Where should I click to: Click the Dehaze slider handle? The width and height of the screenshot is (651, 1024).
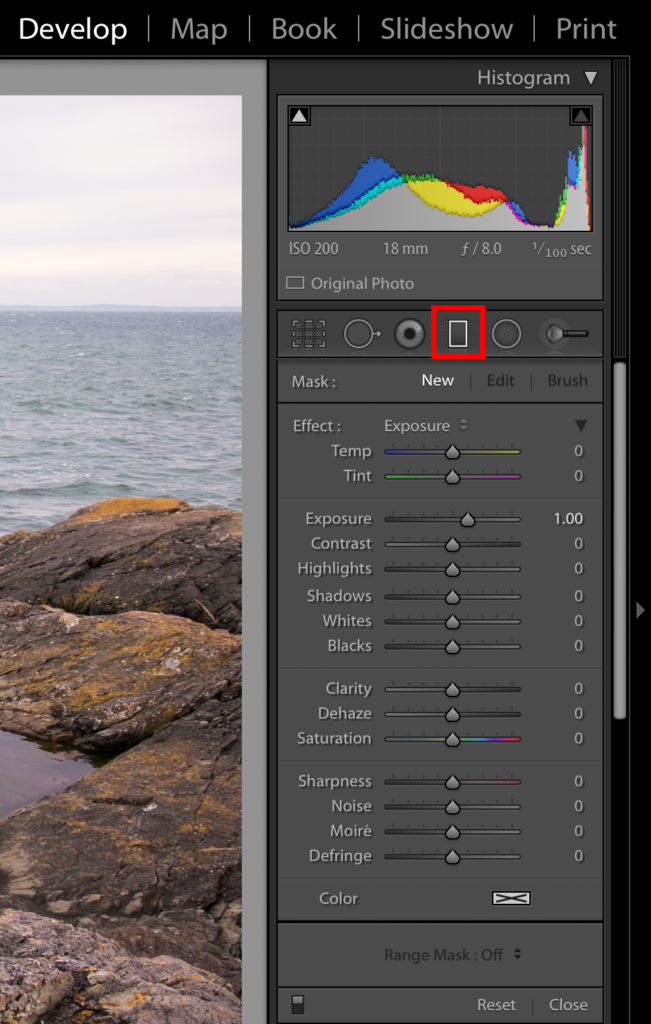[x=453, y=714]
